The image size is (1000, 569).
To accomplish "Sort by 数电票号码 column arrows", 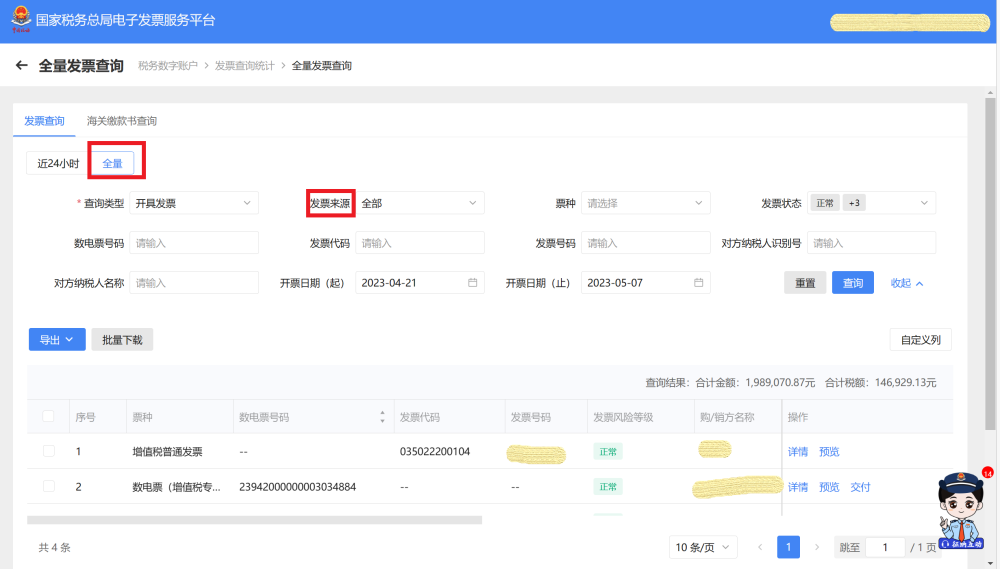I will [382, 417].
